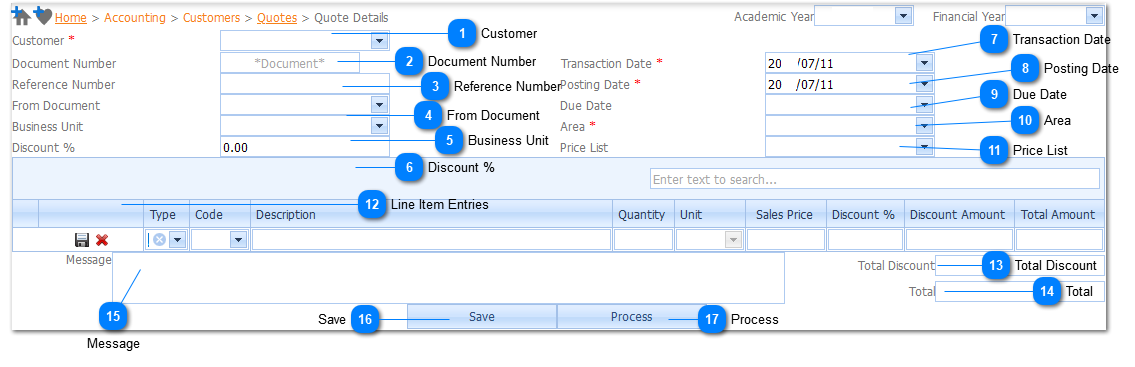Viewport: 1135px width, 367px height.
Task: Open the line item Type dropdown arrow
Action: 177,240
